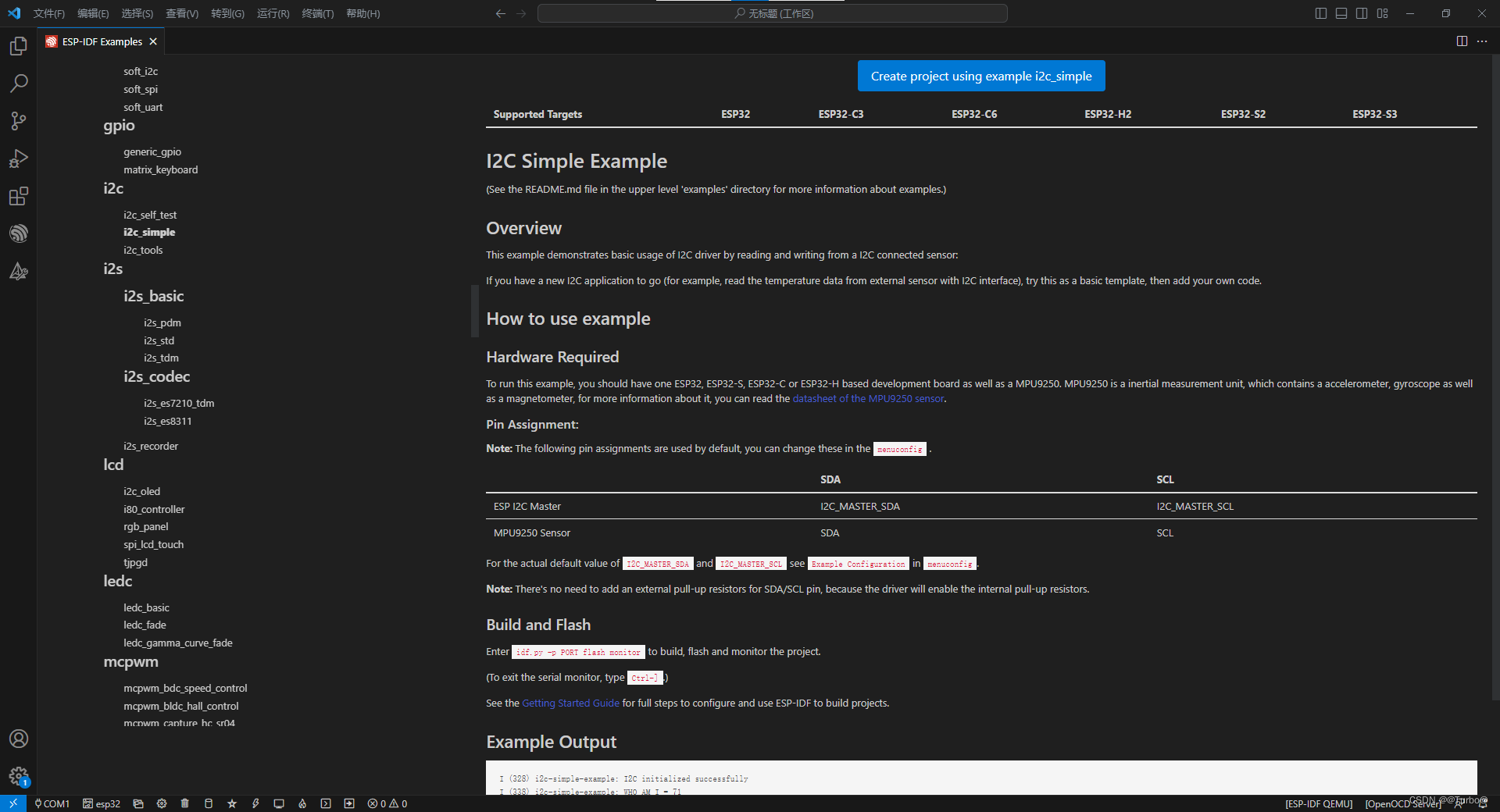Screen dimensions: 1500x812
Task: Open Source Control view in activity bar
Action: point(19,121)
